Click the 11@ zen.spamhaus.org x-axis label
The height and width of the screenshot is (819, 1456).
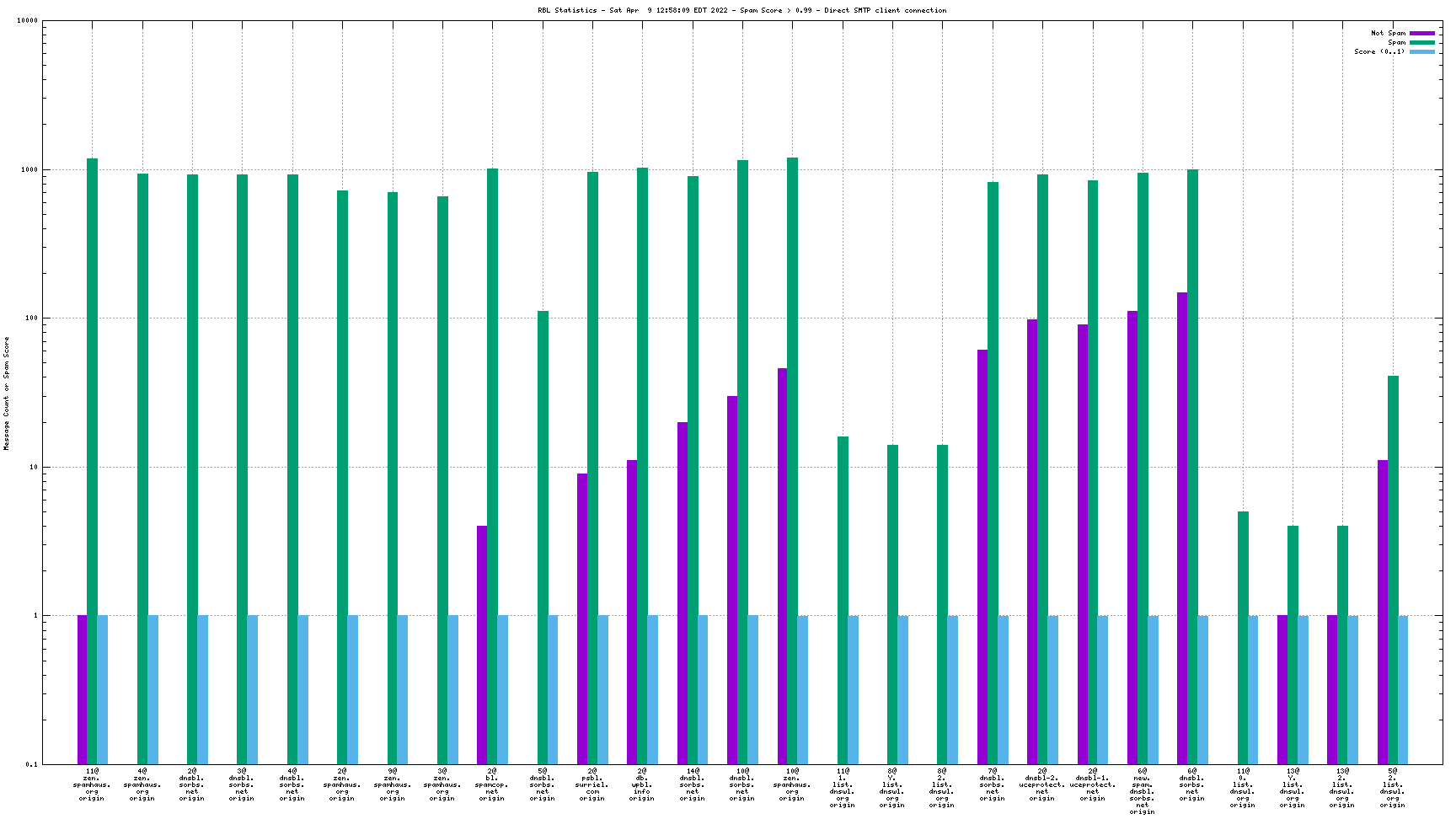point(92,784)
